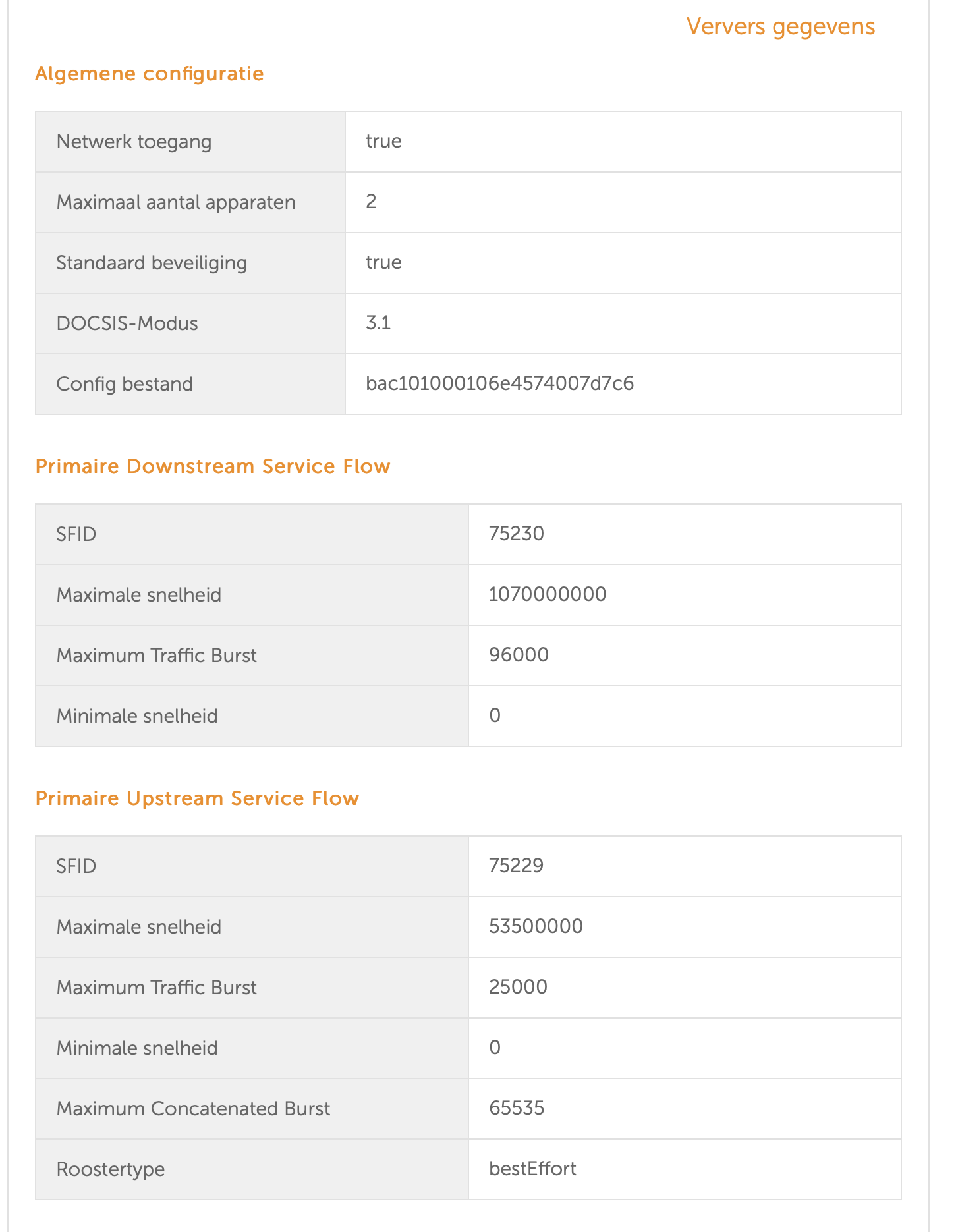Click the downstream Maximum Traffic Burst value 96000
Viewport: 958px width, 1232px height.
point(519,655)
